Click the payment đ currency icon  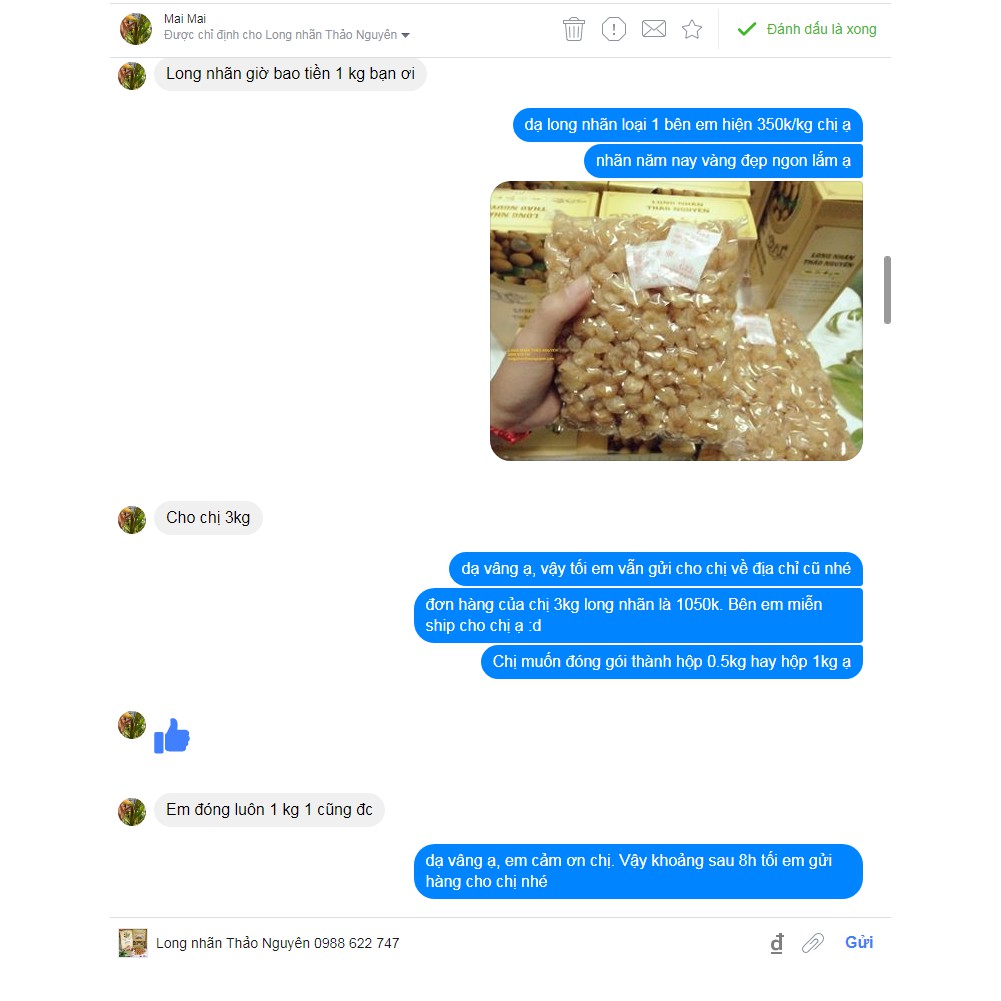(x=776, y=943)
